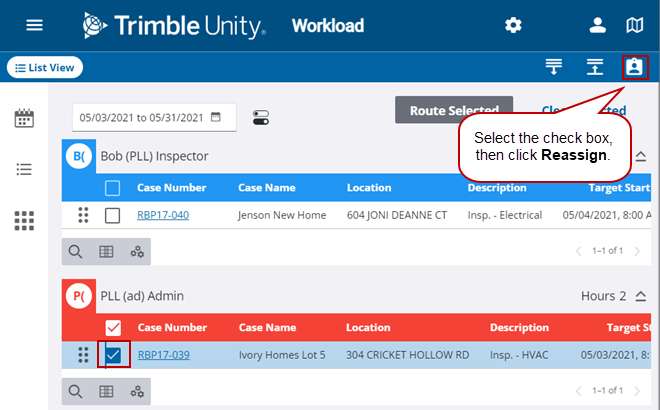Open the map view icon
This screenshot has height=410, width=660.
[x=635, y=25]
